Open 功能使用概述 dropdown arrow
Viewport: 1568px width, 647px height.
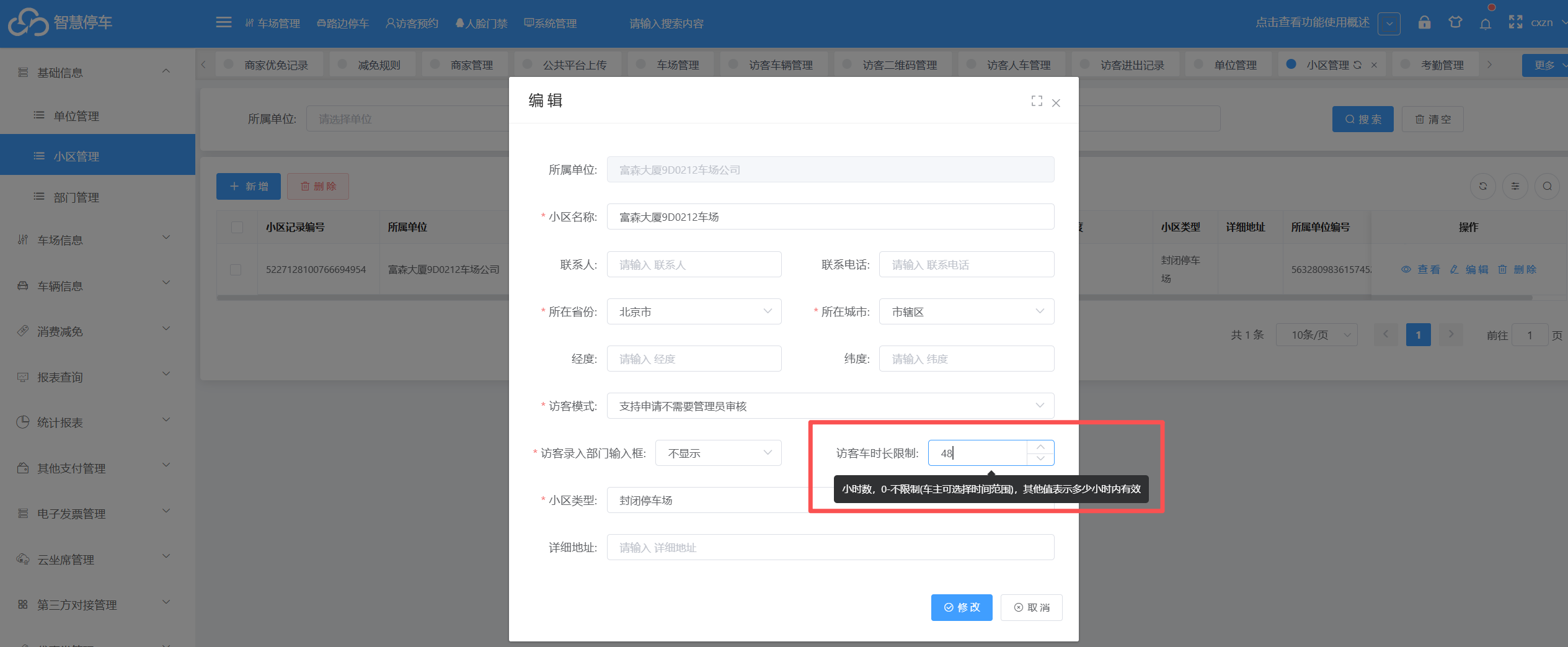point(1389,24)
